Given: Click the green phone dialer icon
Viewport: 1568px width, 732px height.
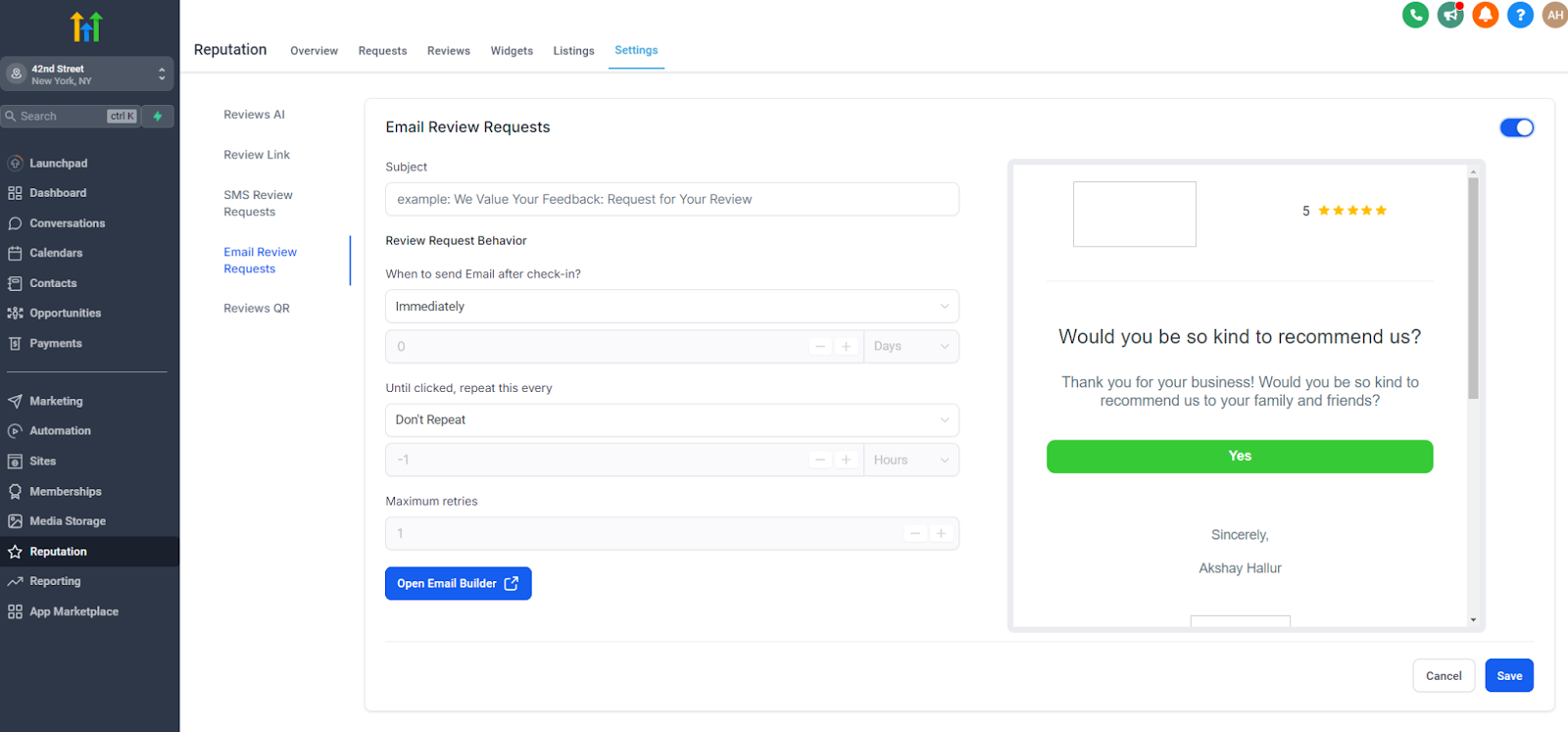Looking at the screenshot, I should click(x=1415, y=15).
